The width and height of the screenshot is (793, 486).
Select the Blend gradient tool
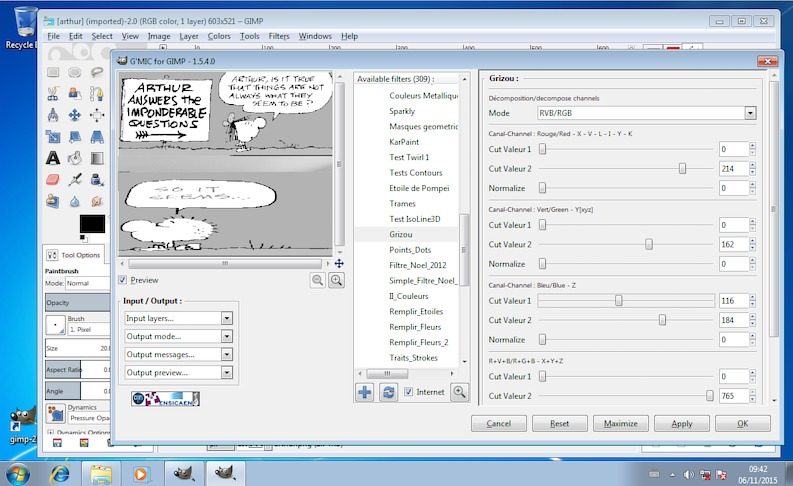(97, 158)
